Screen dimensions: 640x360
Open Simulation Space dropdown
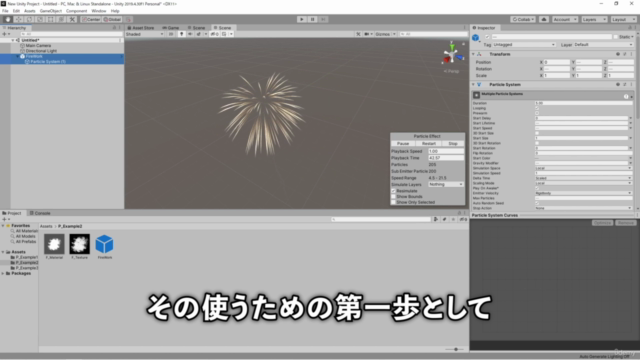(x=584, y=168)
